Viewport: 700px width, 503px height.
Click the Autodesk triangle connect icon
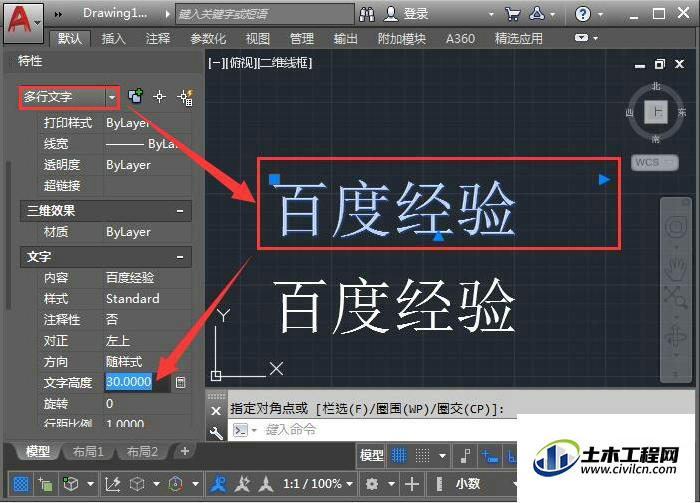[x=537, y=14]
